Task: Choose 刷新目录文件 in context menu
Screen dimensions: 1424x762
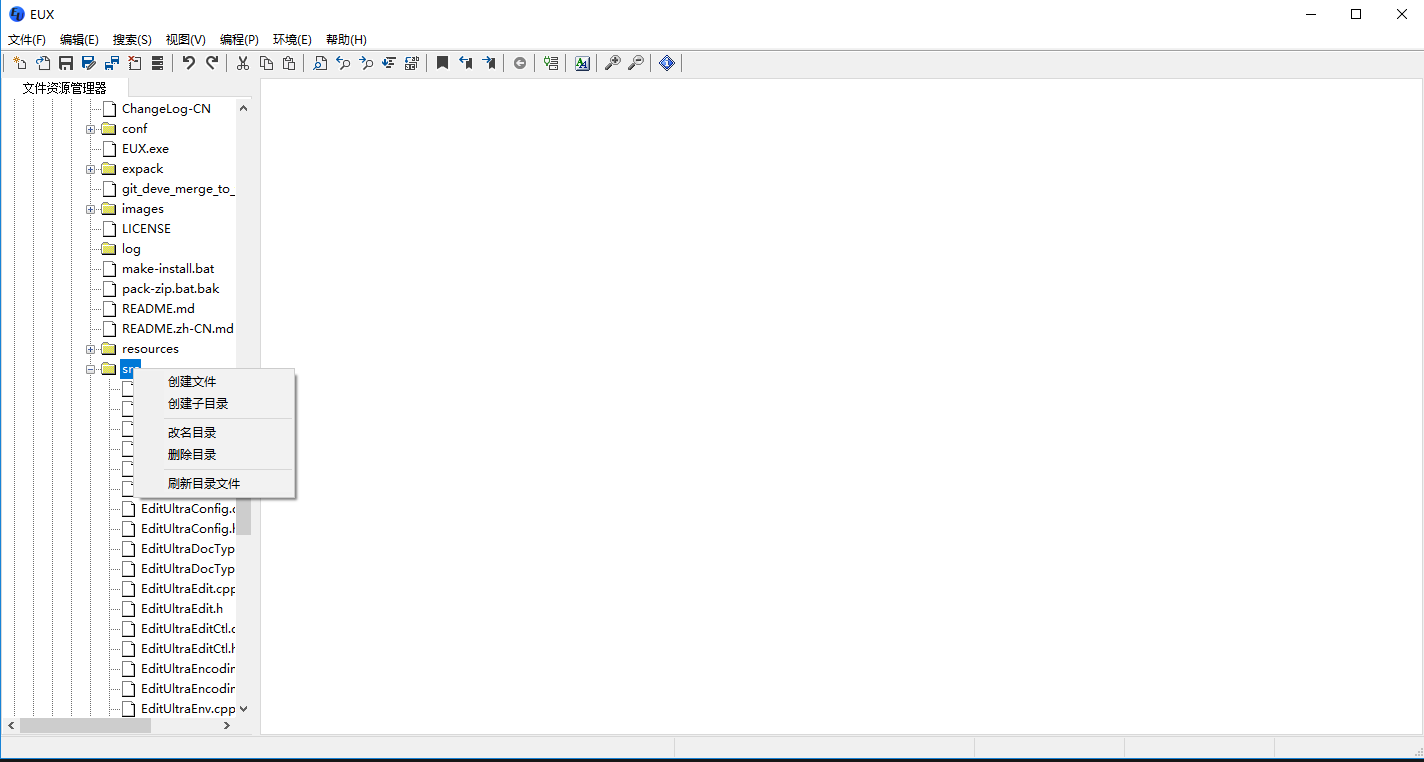Action: pyautogui.click(x=204, y=484)
